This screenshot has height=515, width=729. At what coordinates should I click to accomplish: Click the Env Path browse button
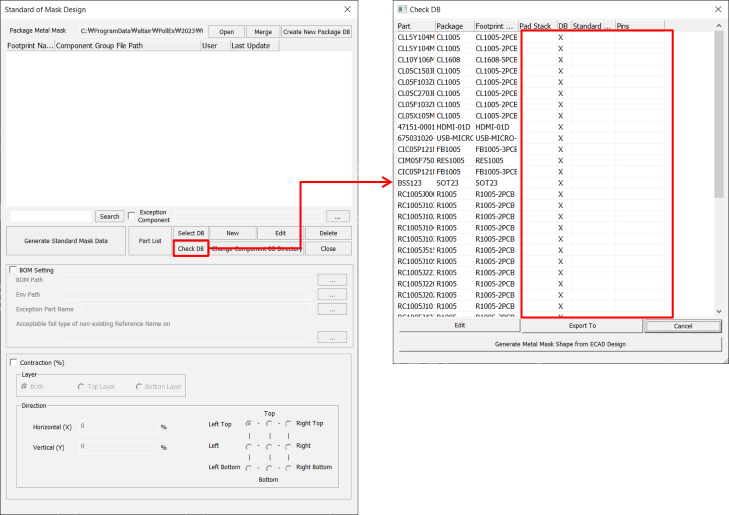tap(331, 295)
